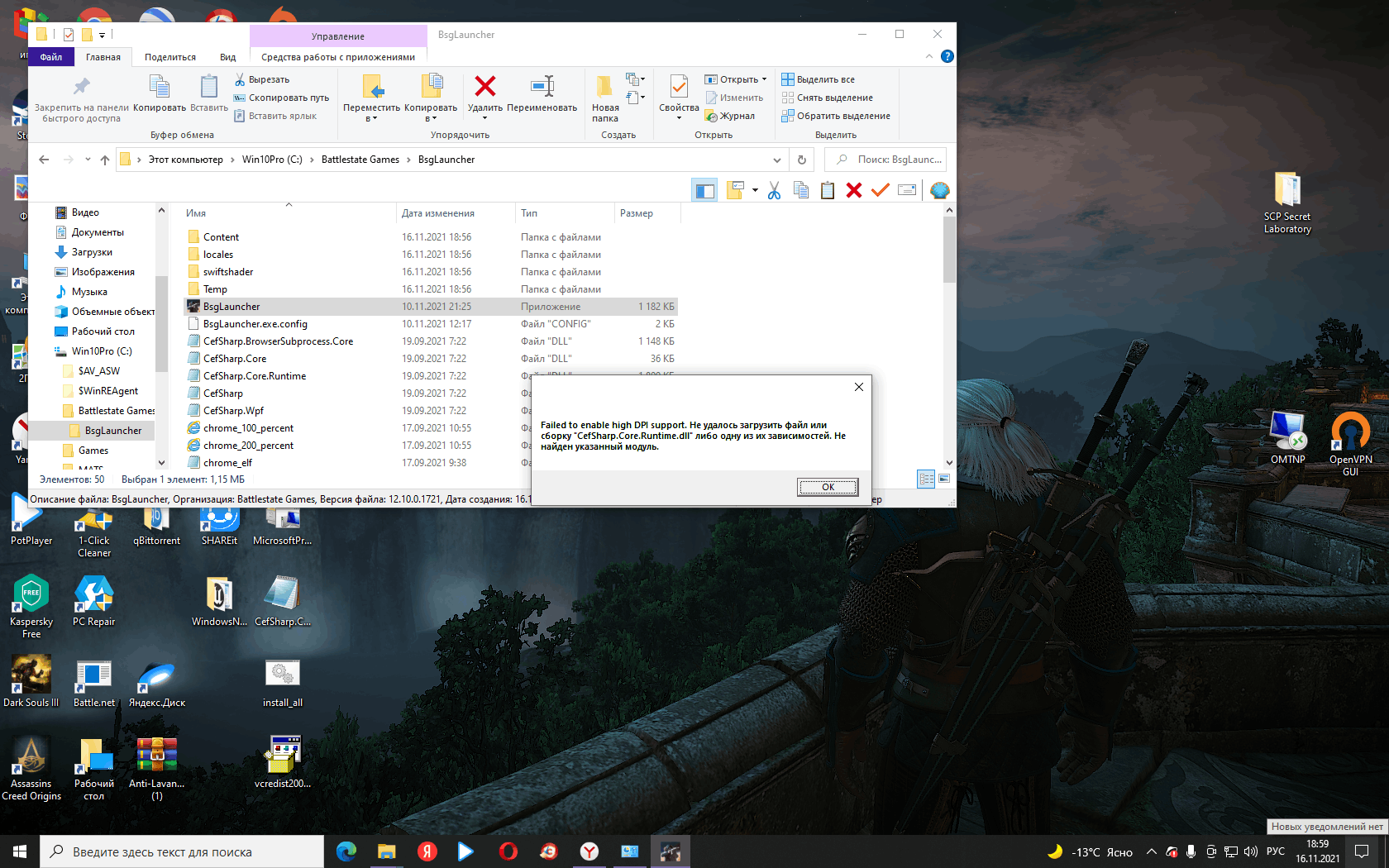The image size is (1389, 868).
Task: Switch to Поделиться (Share) ribbon tab
Action: [170, 57]
